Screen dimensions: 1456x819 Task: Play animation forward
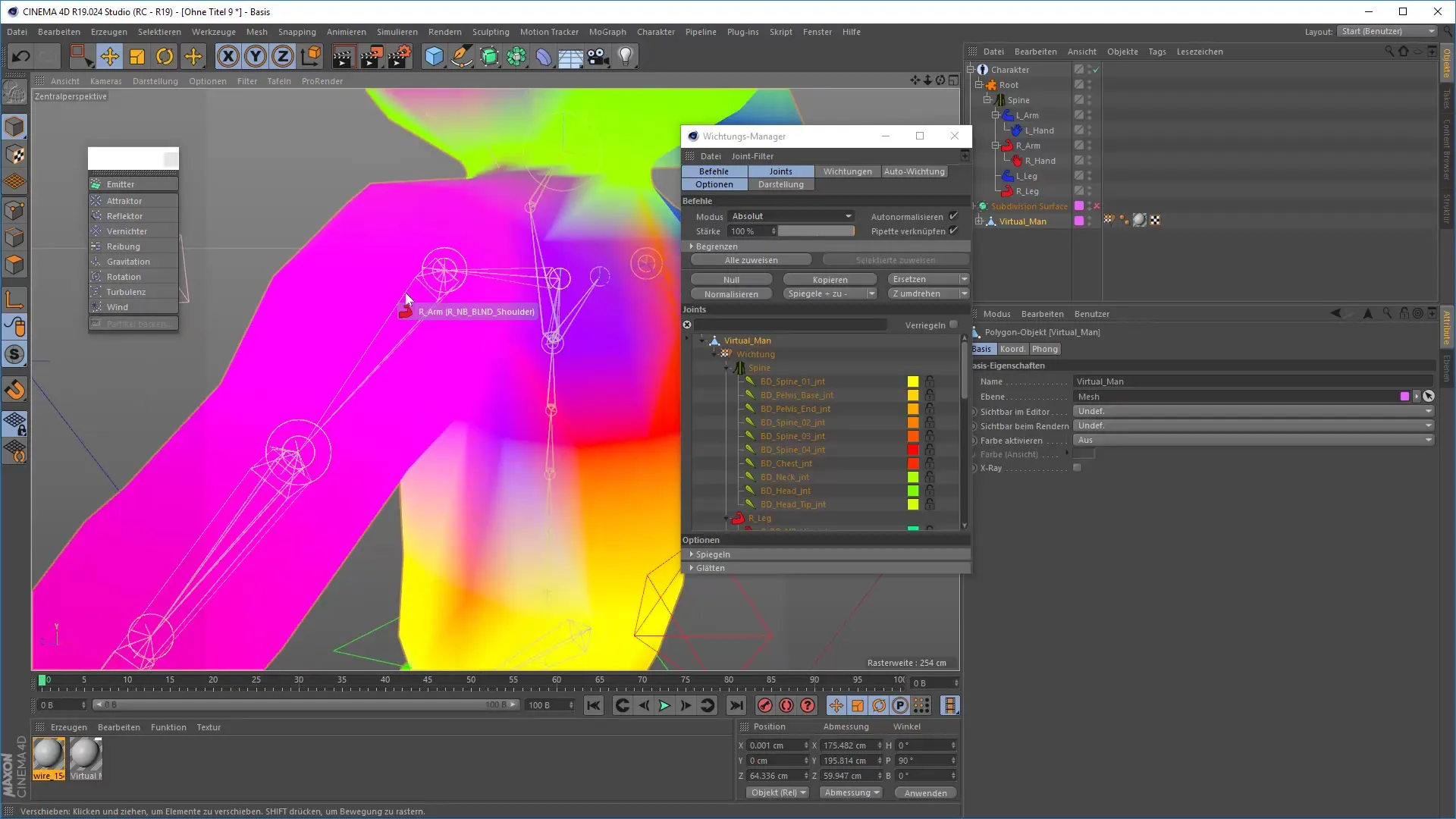pos(664,705)
